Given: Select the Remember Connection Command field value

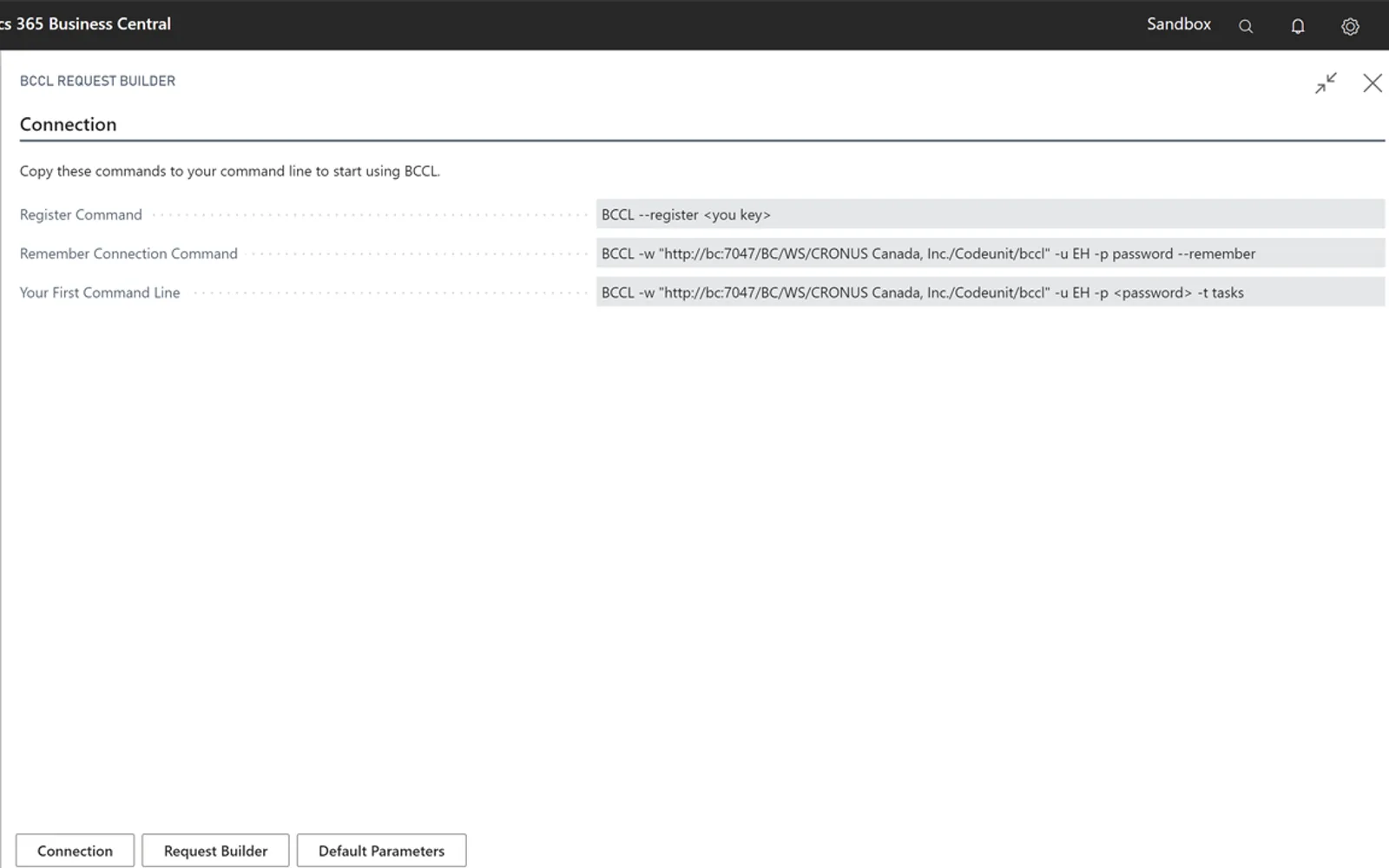Looking at the screenshot, I should point(990,253).
